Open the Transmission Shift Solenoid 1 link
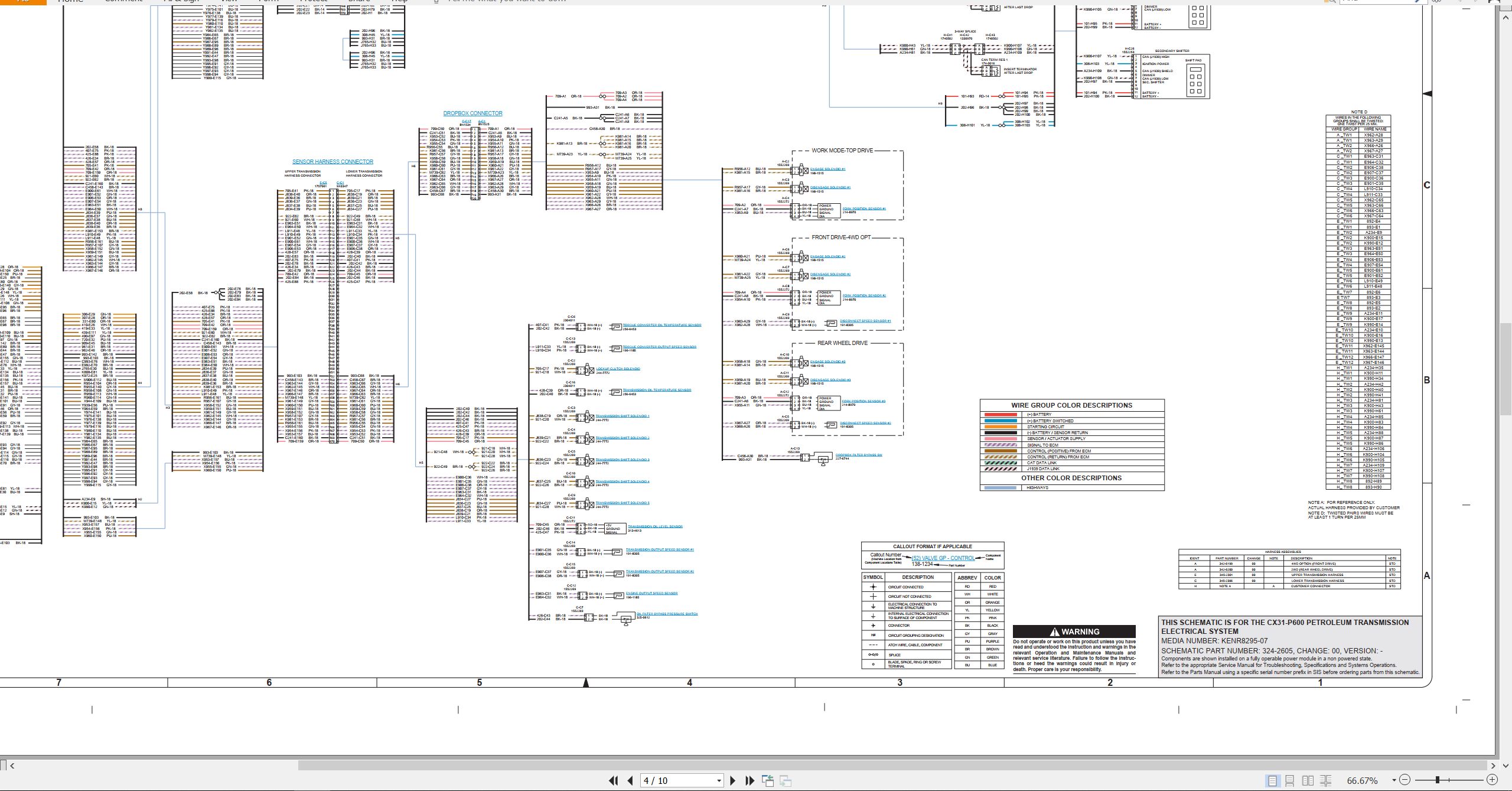 pos(623,416)
